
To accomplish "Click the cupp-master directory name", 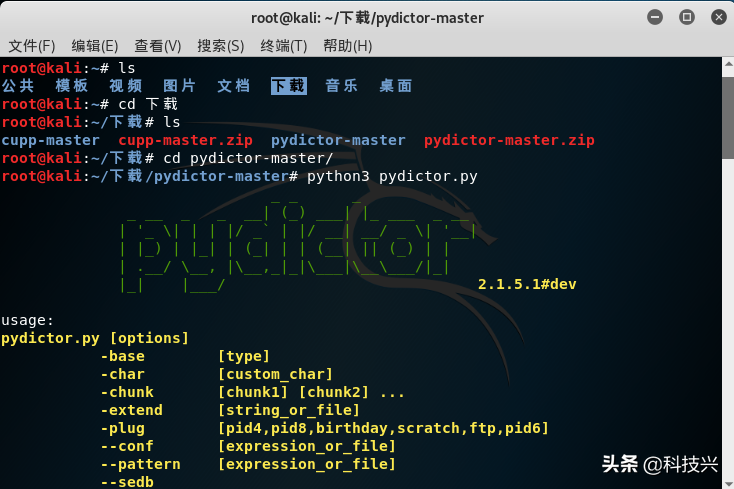I will (x=51, y=140).
